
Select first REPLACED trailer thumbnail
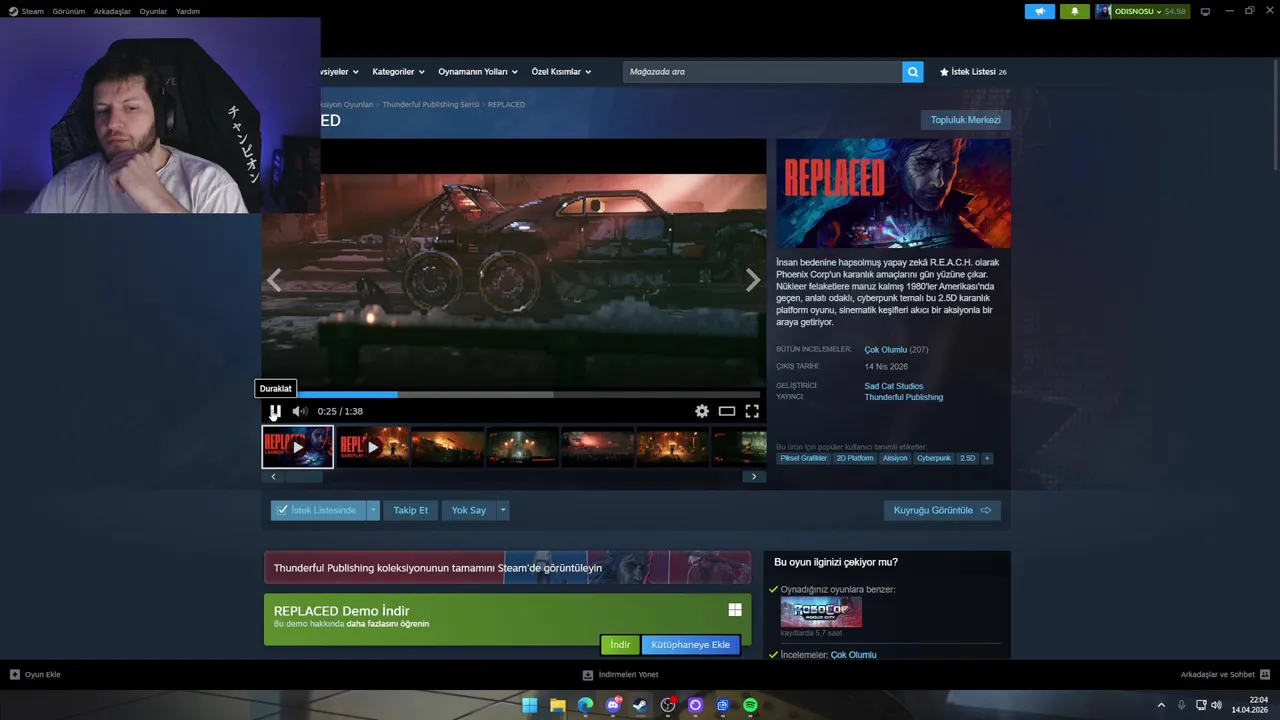click(x=297, y=447)
